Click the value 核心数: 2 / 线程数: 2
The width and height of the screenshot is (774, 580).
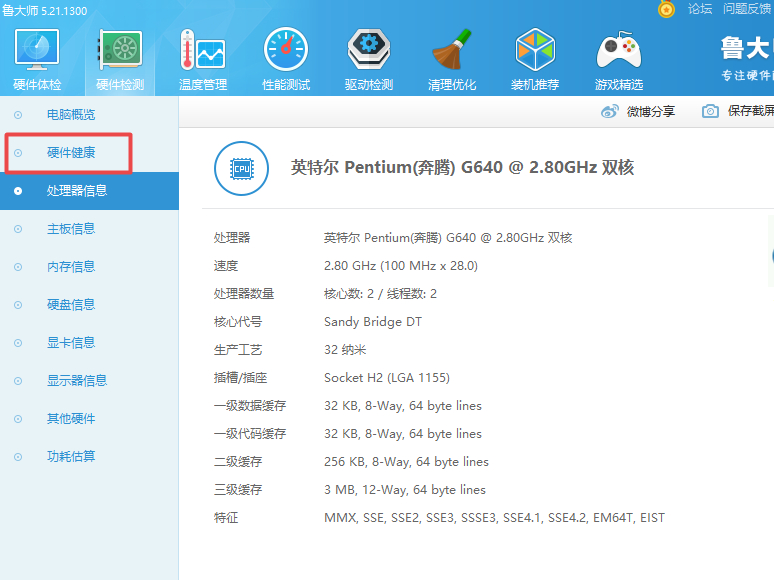[x=380, y=294]
